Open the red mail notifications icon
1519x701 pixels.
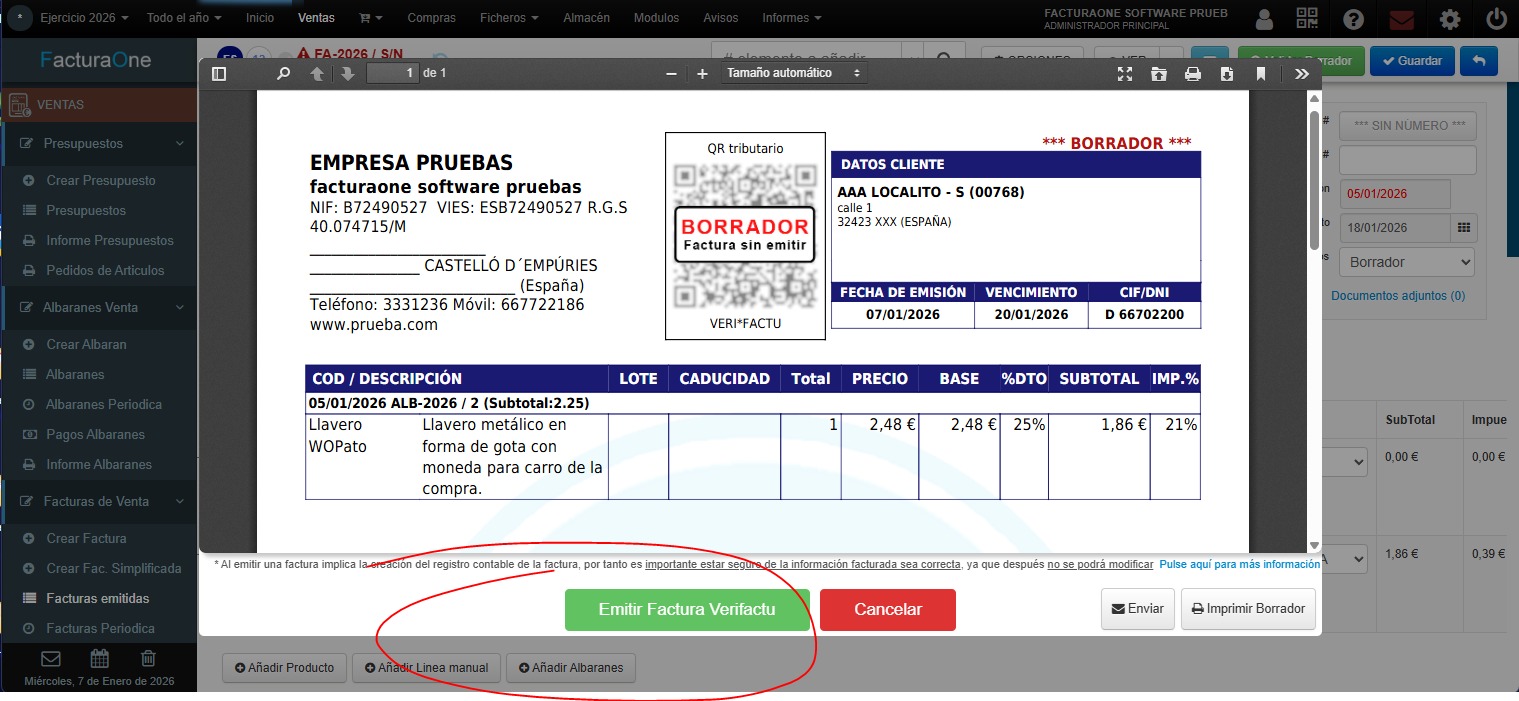[x=1401, y=19]
